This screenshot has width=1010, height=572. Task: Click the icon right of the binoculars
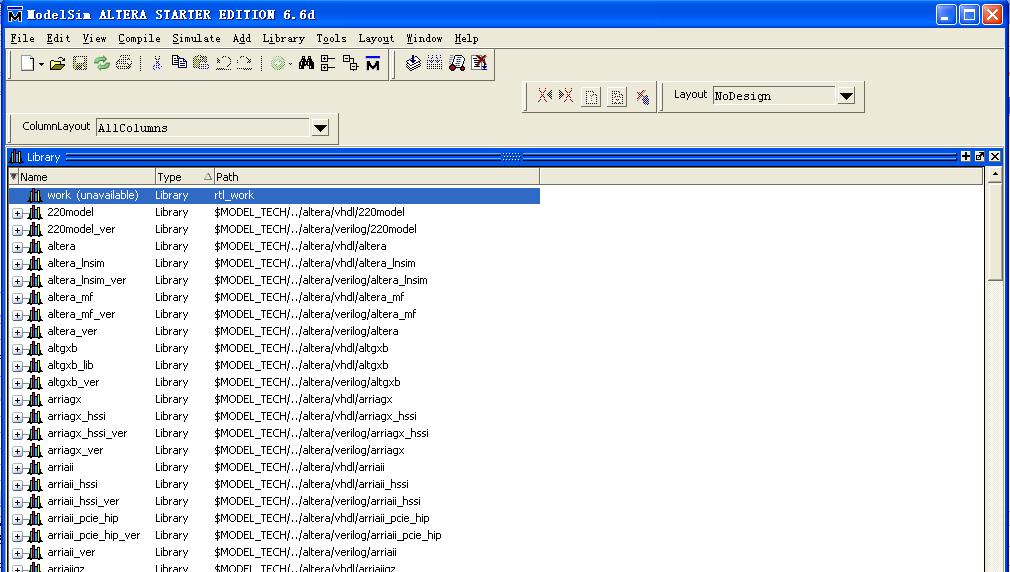click(x=328, y=63)
